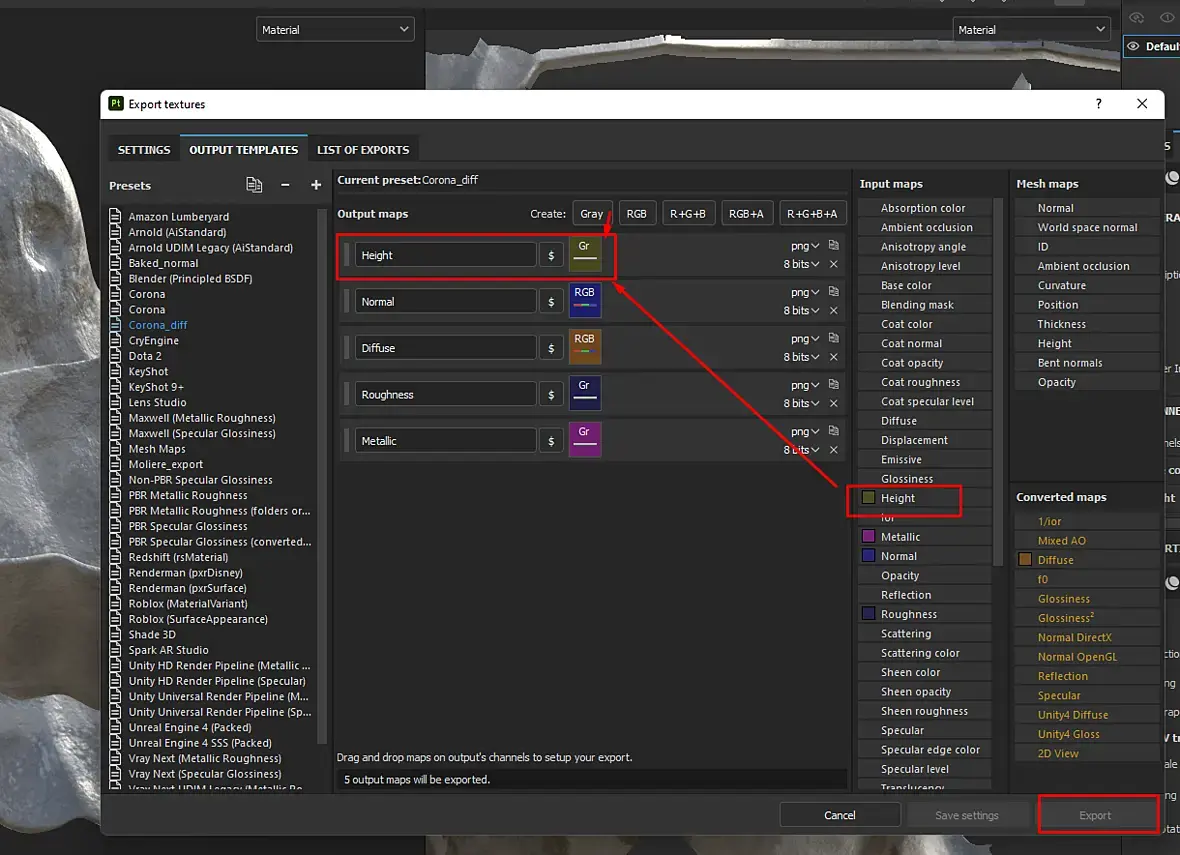
Task: Click the copy icon on the Diffuse map row
Action: [833, 339]
